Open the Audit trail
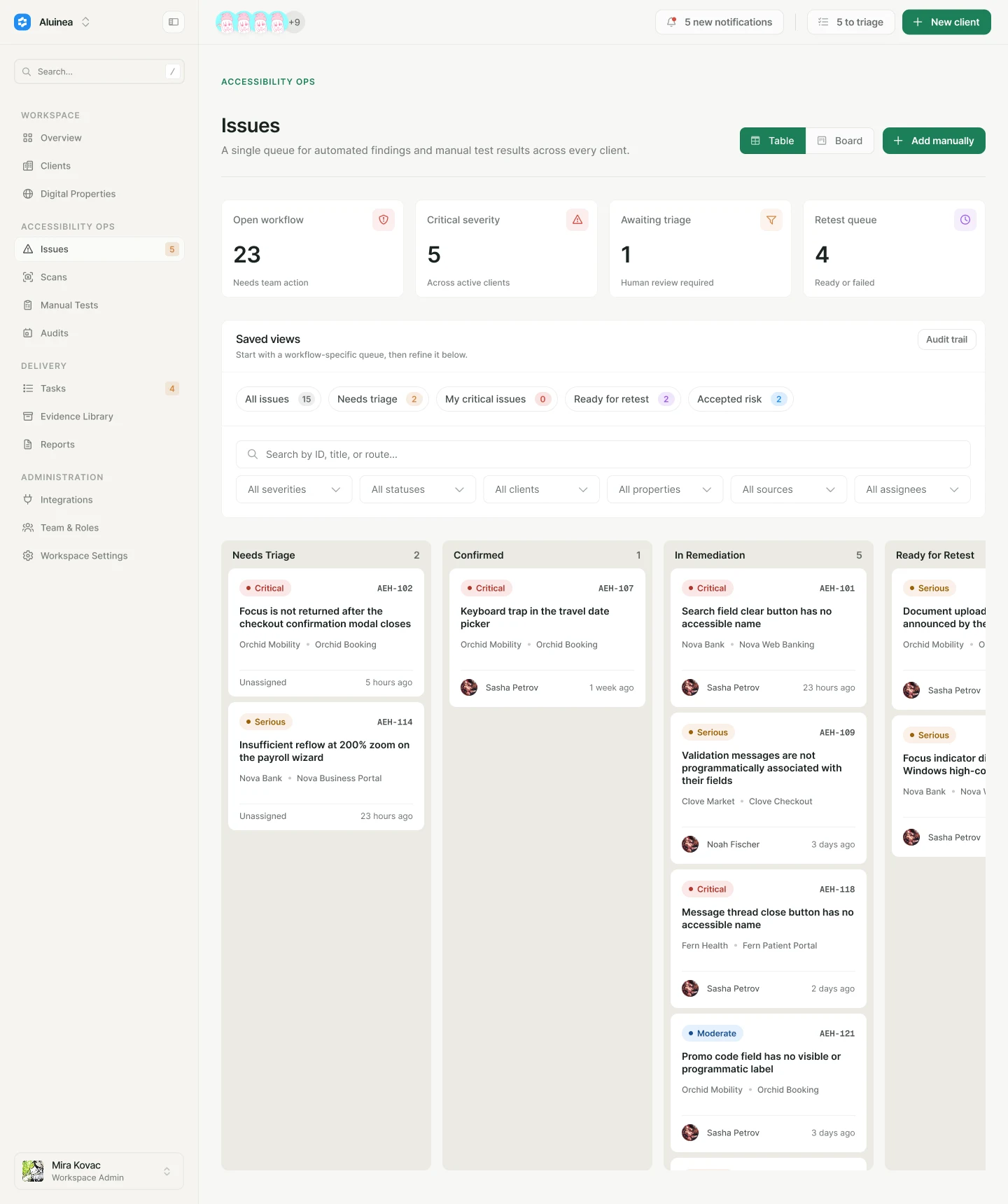The width and height of the screenshot is (1008, 1204). [946, 339]
